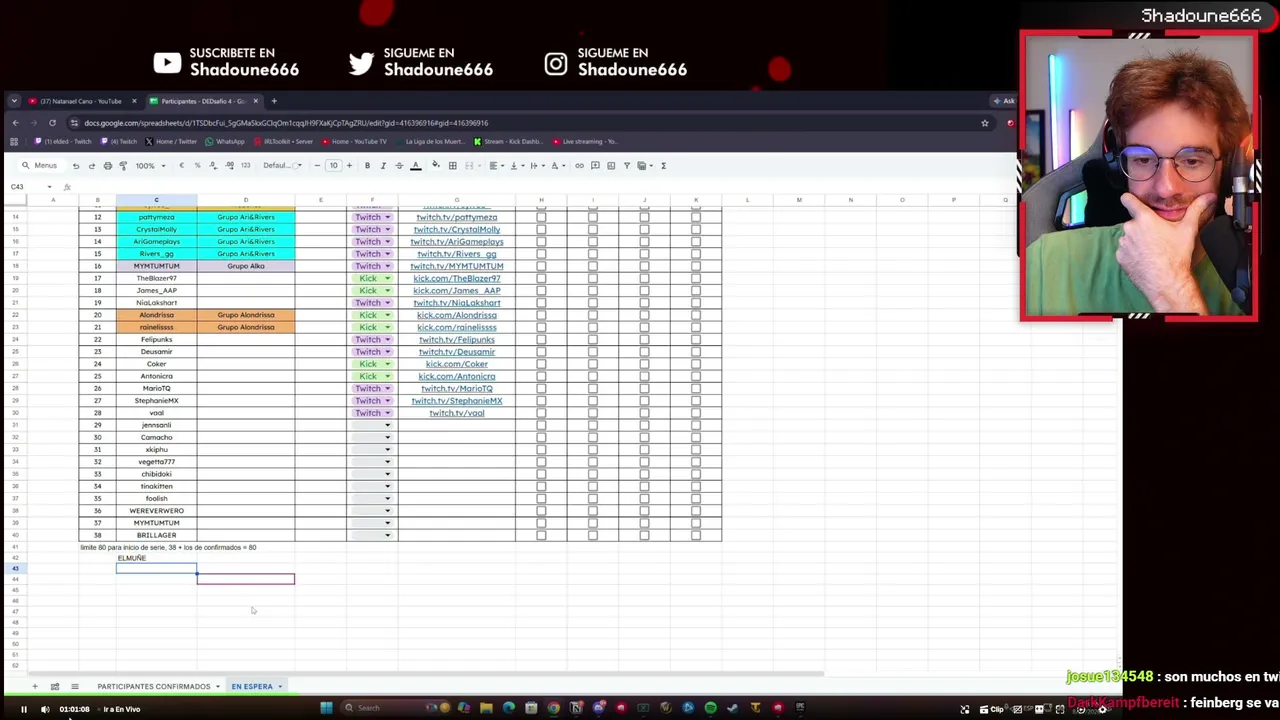
Task: Insert a comment from the toolbar
Action: (595, 166)
